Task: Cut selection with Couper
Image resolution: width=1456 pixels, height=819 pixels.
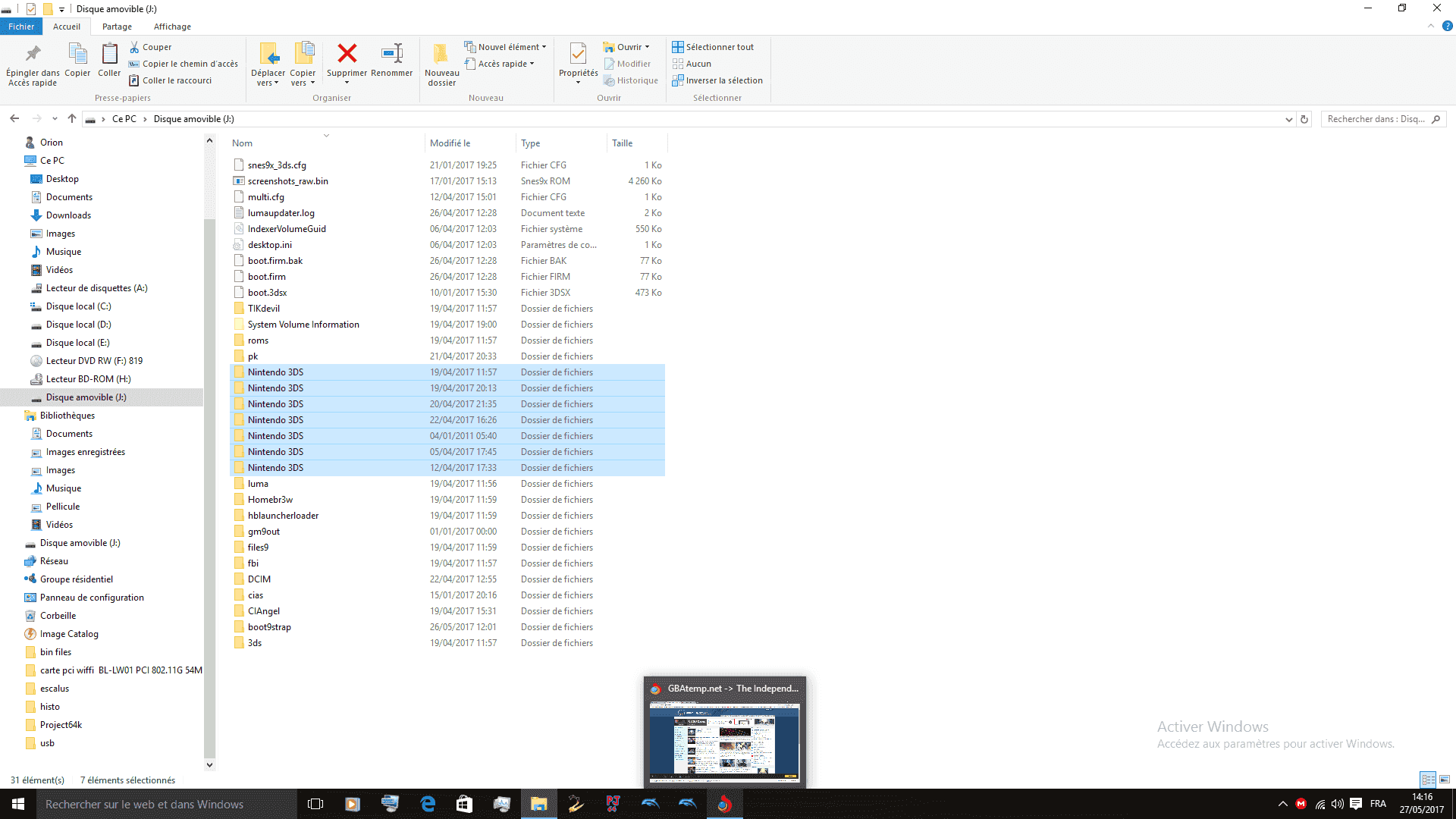Action: click(151, 47)
